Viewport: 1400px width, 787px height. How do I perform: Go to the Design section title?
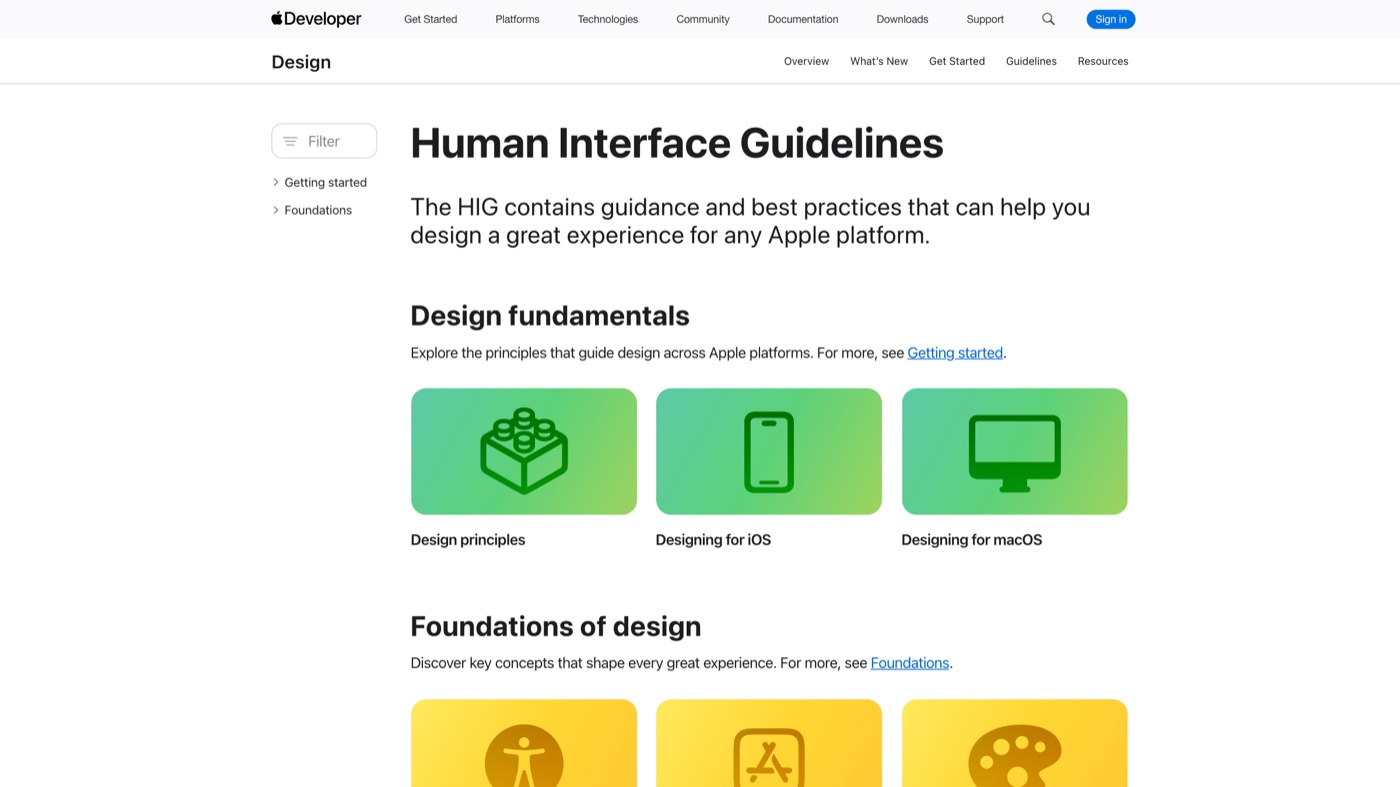301,62
